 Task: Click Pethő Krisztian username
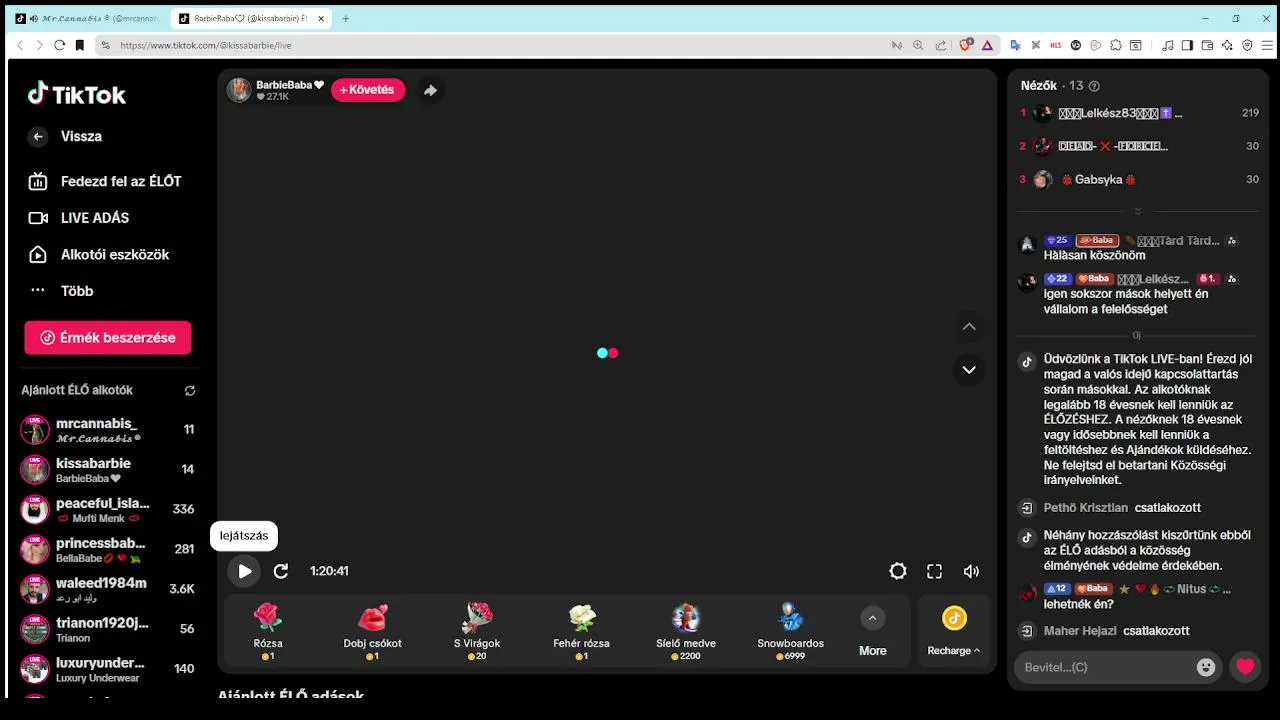pos(1086,508)
